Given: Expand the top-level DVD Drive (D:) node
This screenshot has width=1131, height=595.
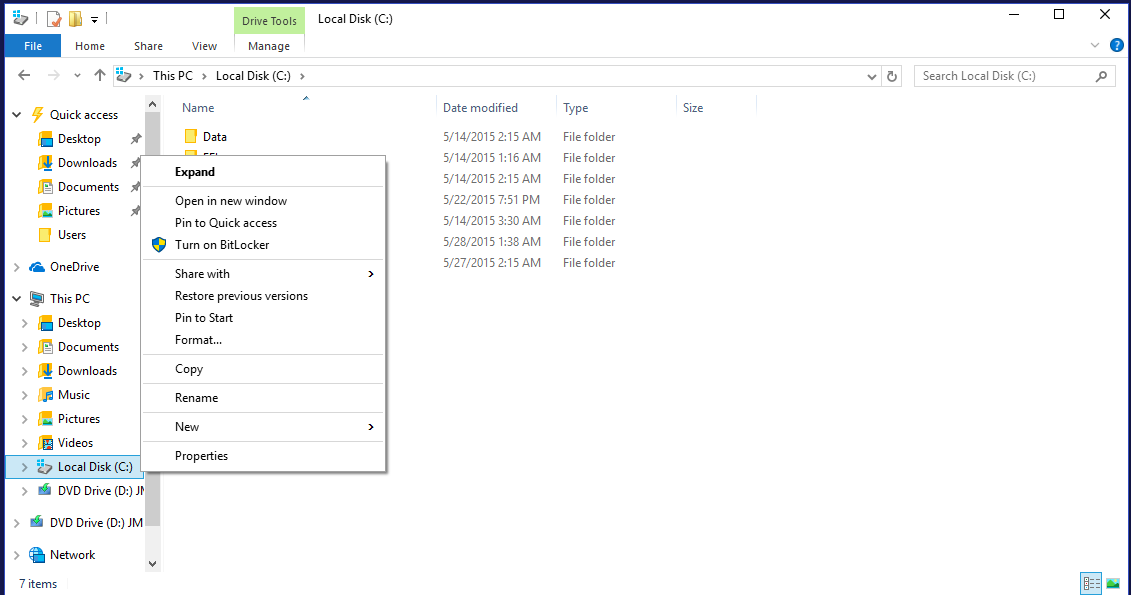Looking at the screenshot, I should point(17,523).
